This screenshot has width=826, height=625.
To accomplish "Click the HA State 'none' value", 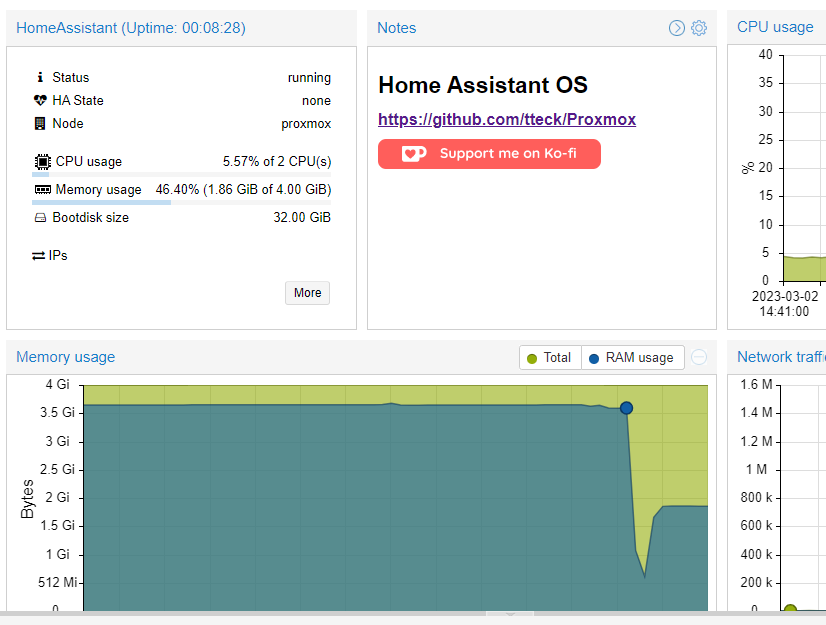I will (317, 101).
